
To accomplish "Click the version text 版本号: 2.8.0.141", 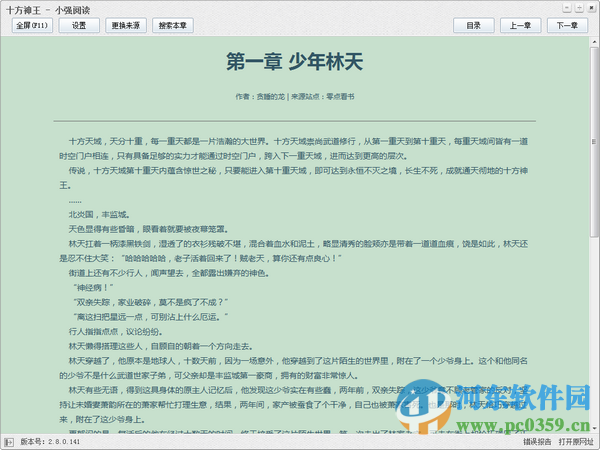I will coord(50,442).
